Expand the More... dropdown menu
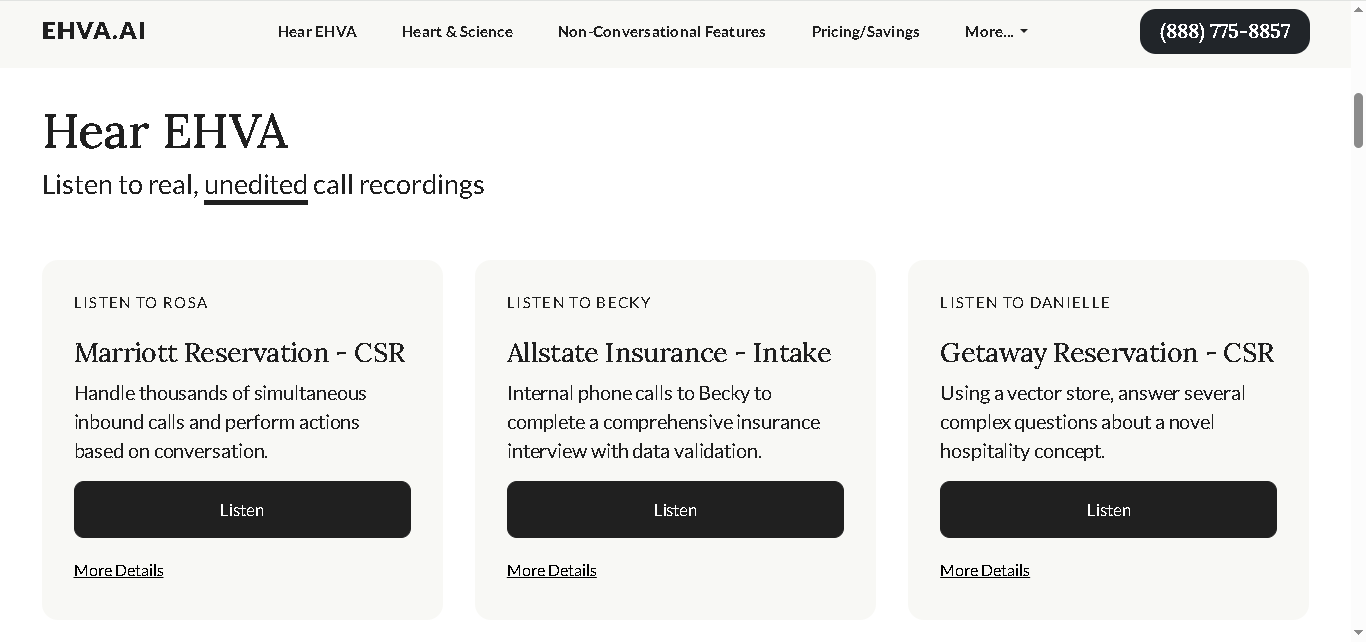 [996, 32]
